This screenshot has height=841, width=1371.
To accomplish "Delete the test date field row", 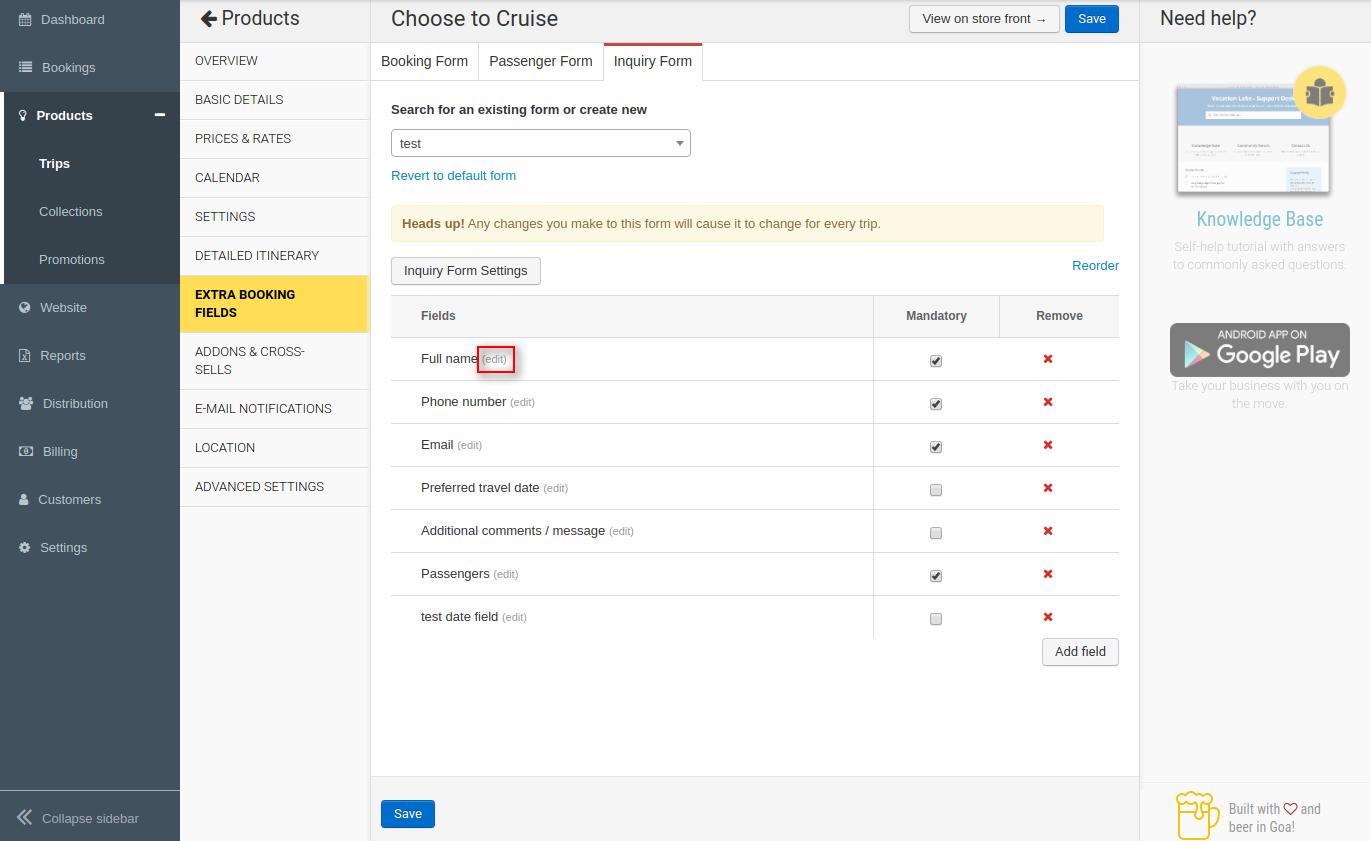I will click(1048, 617).
